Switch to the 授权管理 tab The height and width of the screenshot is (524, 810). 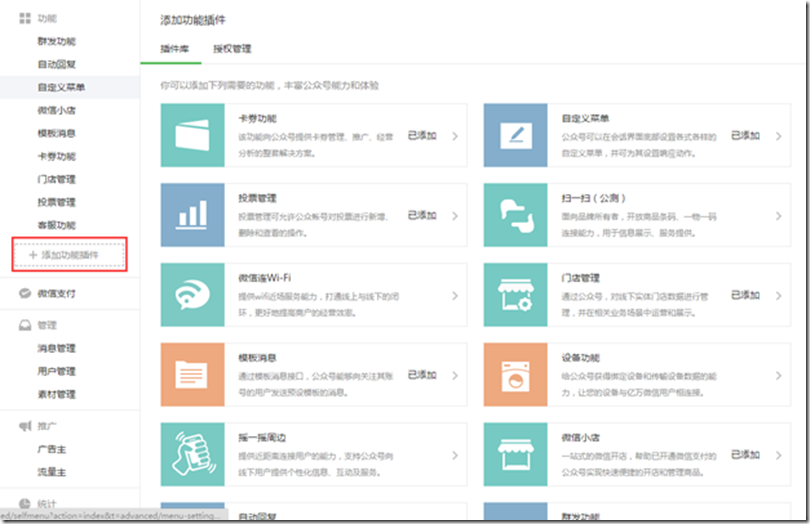point(232,49)
